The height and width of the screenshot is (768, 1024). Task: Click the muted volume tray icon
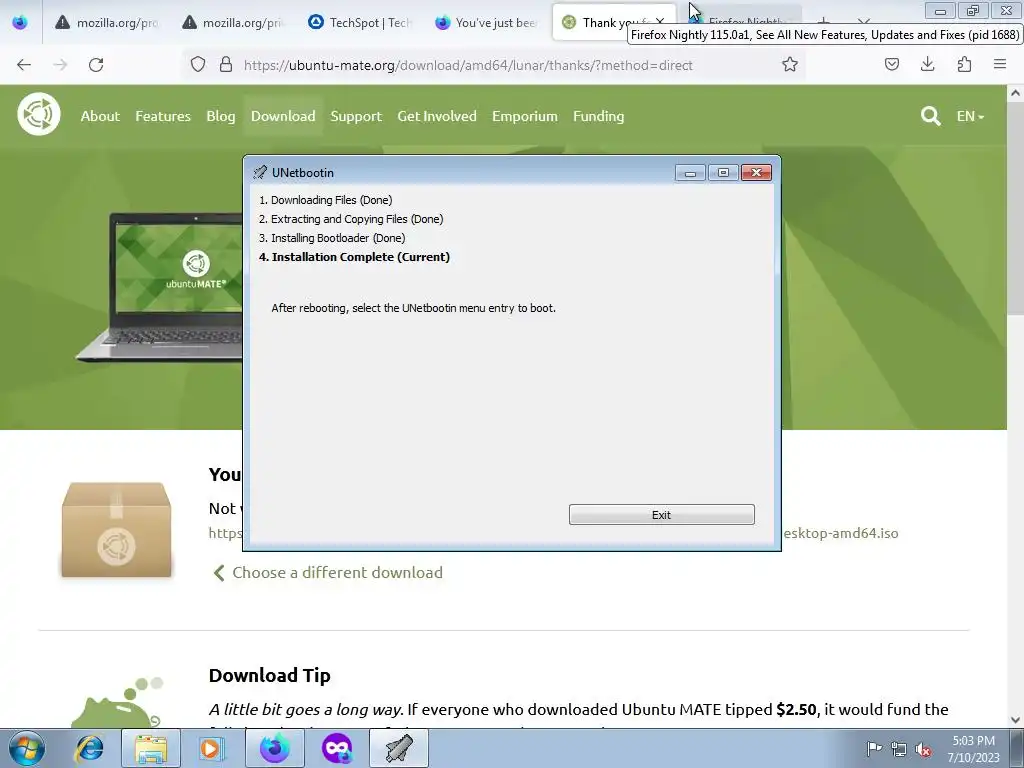[x=923, y=749]
